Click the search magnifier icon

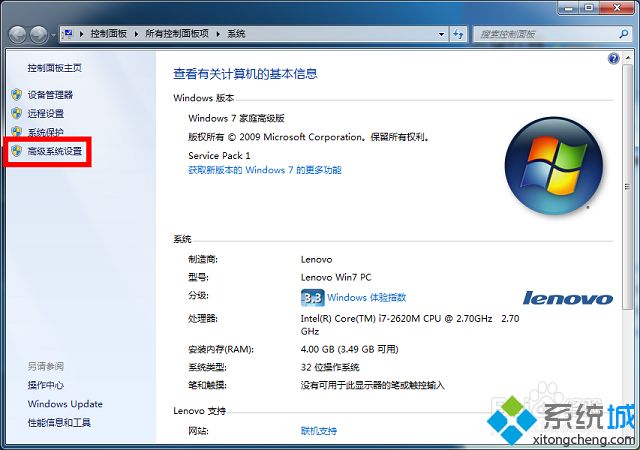click(623, 34)
